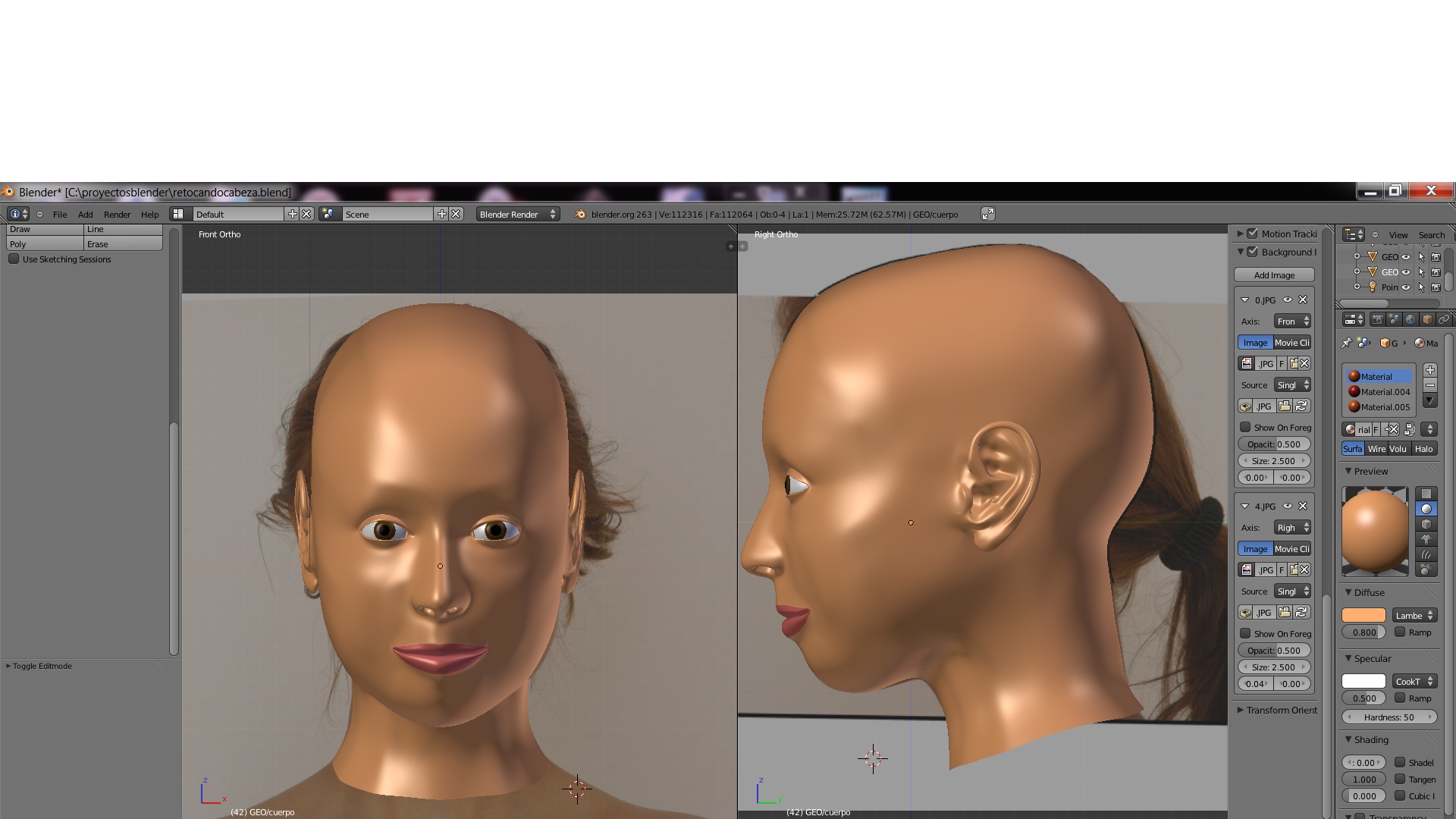
Task: Select monkey preview shape icon
Action: pyautogui.click(x=1426, y=539)
